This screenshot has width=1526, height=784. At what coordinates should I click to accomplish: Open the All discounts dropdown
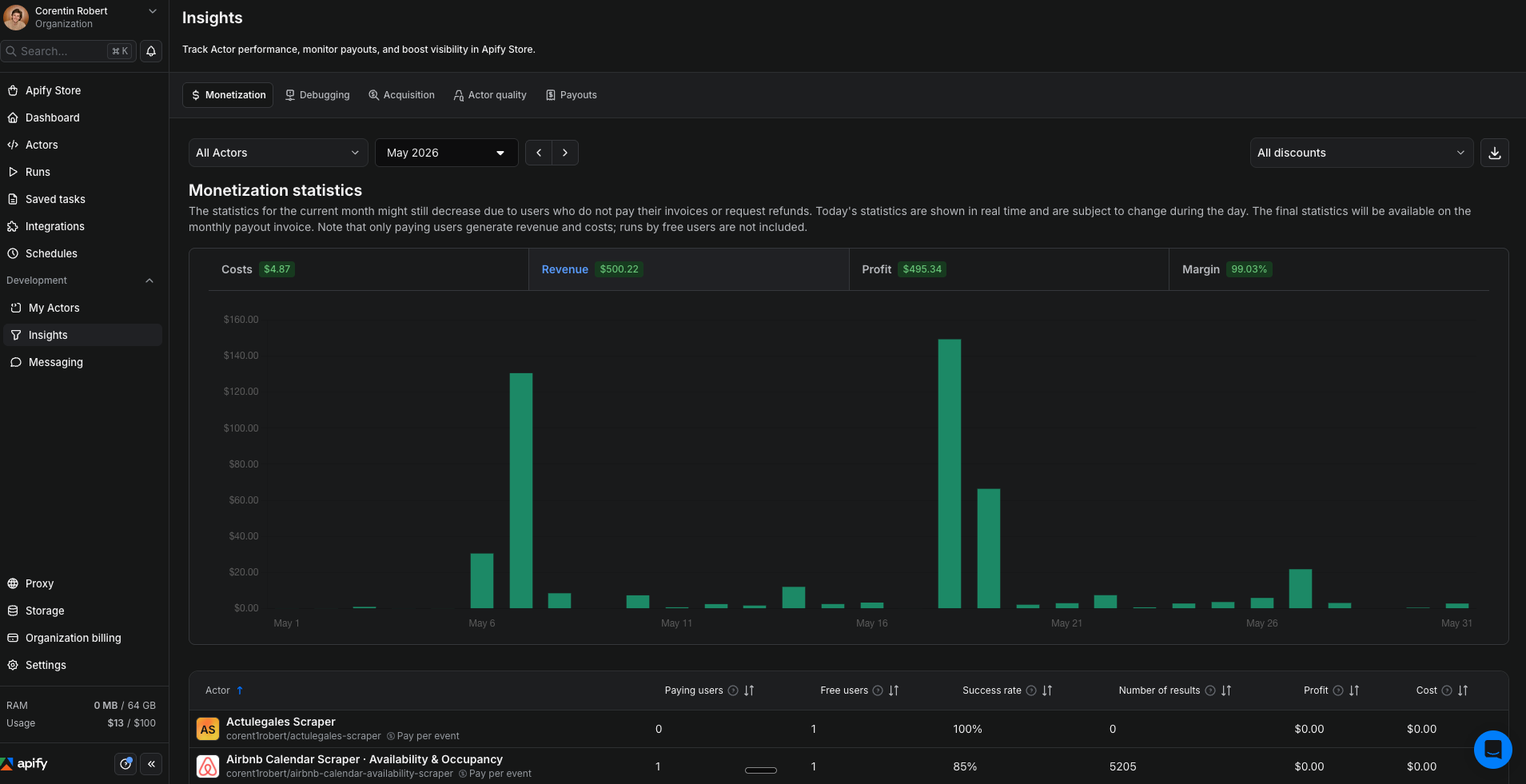[x=1361, y=153]
